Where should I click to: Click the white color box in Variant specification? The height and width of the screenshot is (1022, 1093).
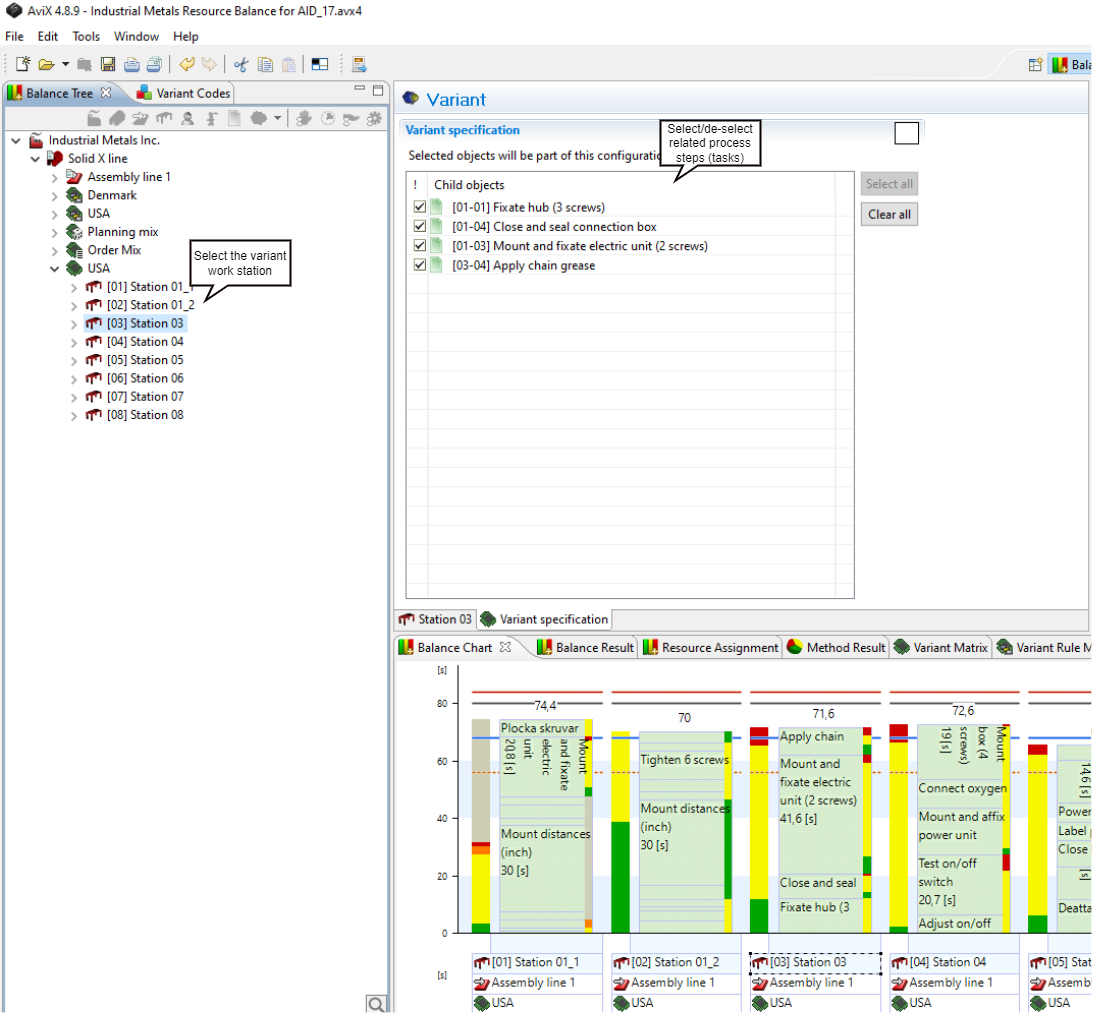(x=906, y=133)
